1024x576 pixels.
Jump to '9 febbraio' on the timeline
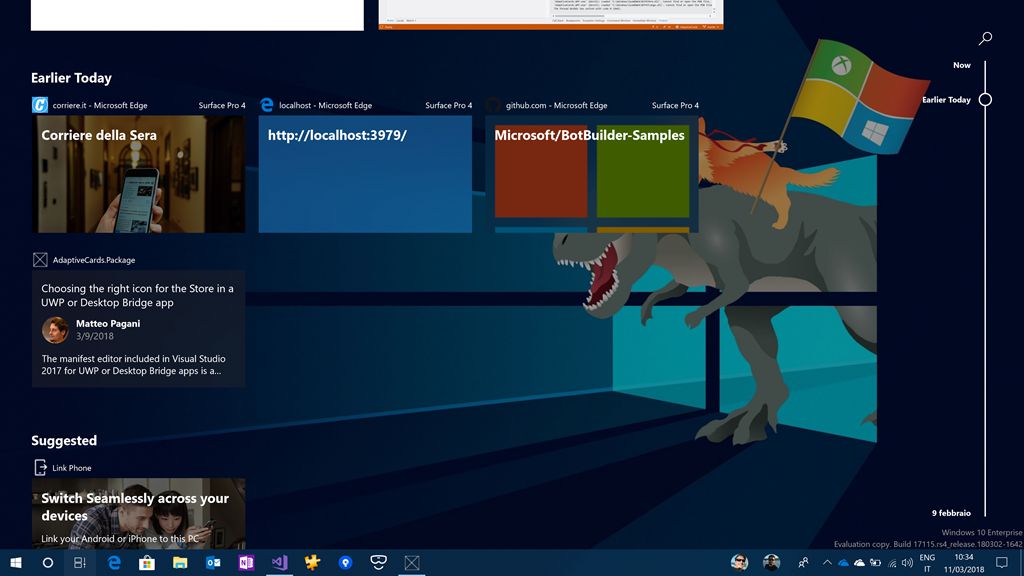951,513
